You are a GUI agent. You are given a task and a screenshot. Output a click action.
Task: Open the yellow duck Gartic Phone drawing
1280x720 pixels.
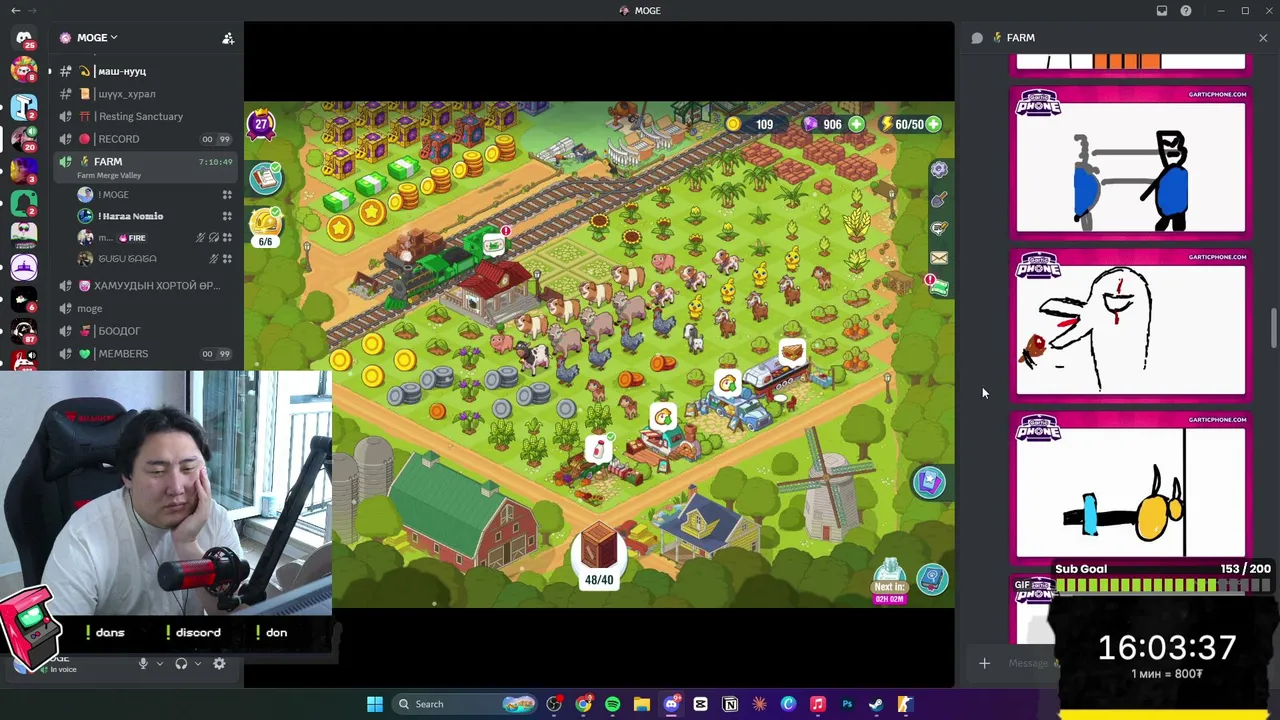point(1130,488)
